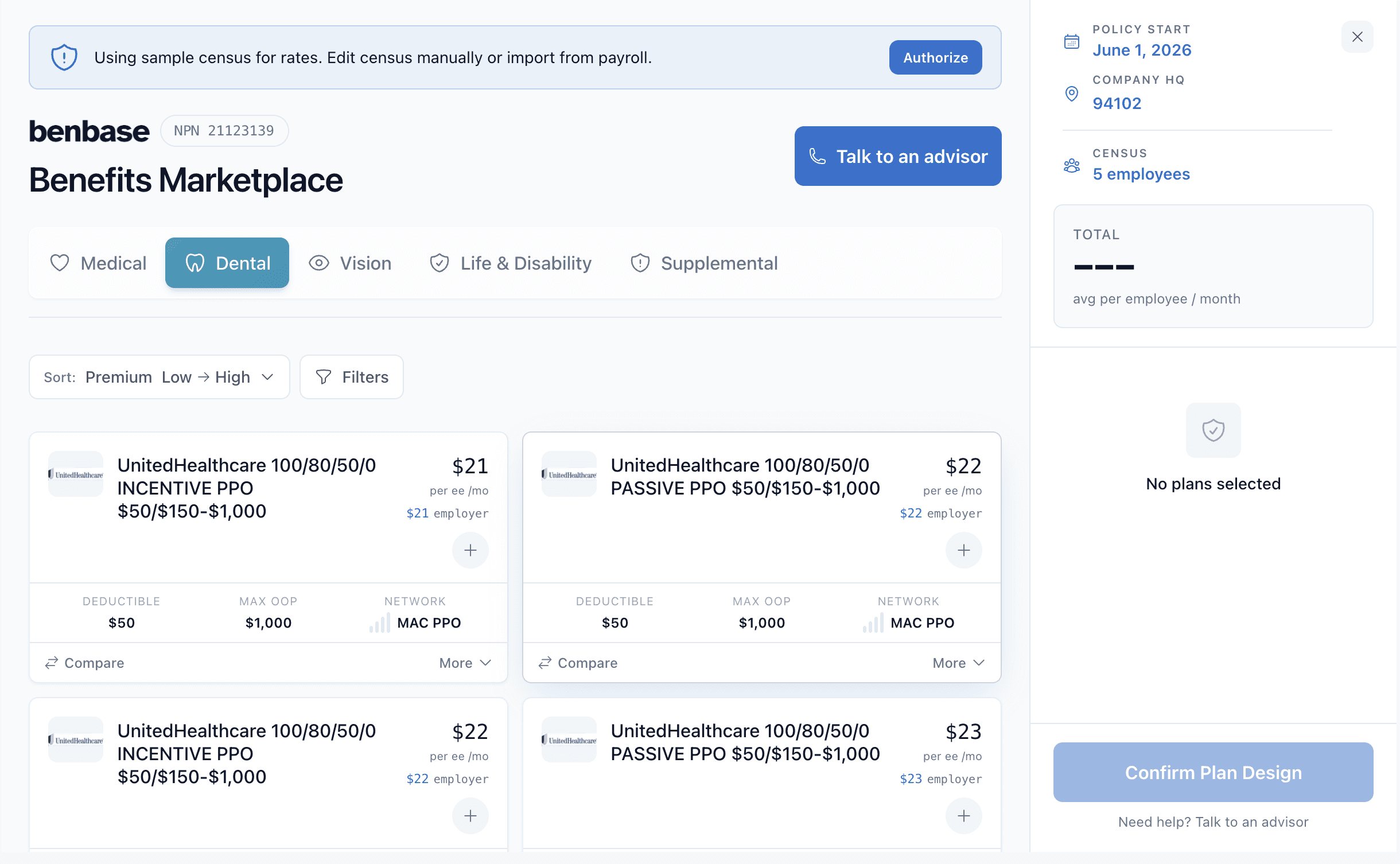1400x864 pixels.
Task: Click Need help? Talk to an advisor link
Action: click(1214, 822)
